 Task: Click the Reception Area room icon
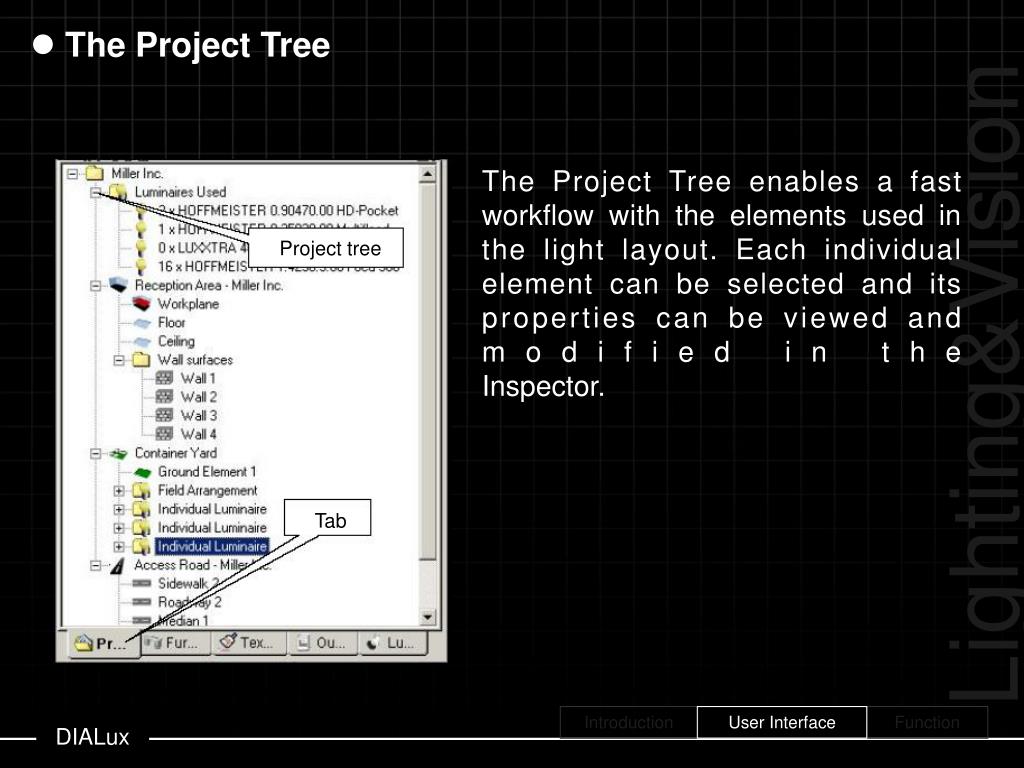(x=118, y=285)
